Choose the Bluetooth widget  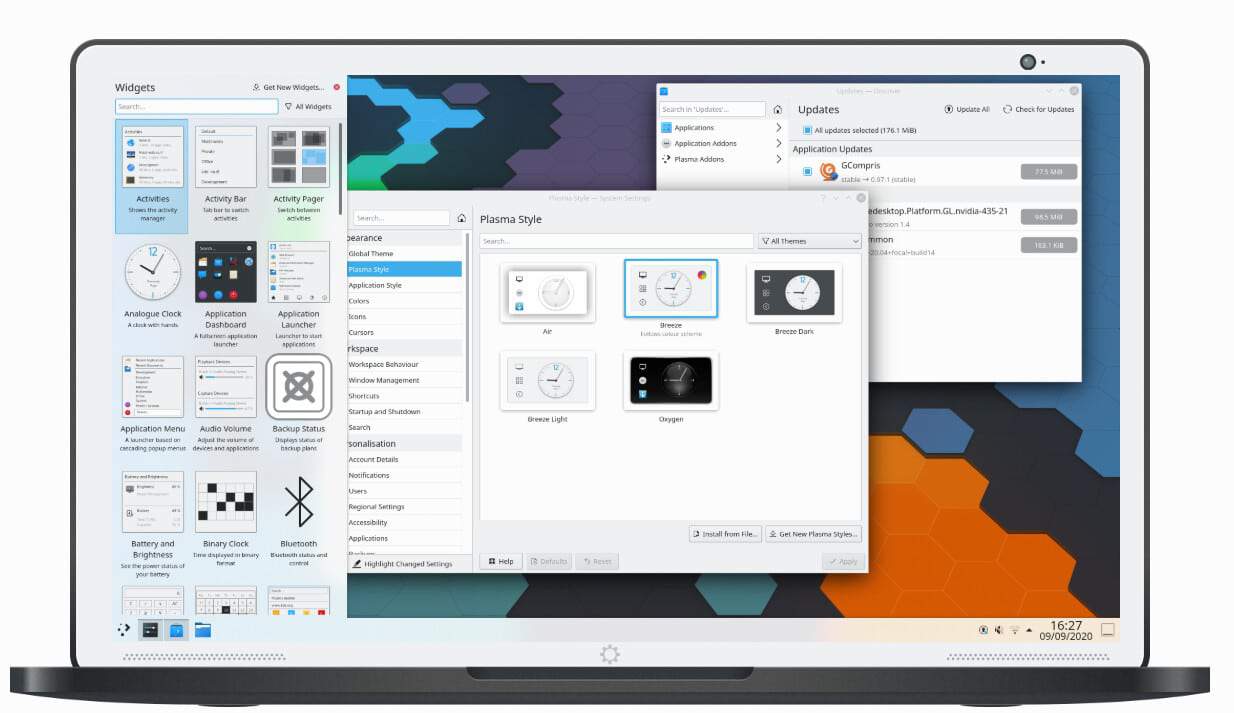point(298,517)
